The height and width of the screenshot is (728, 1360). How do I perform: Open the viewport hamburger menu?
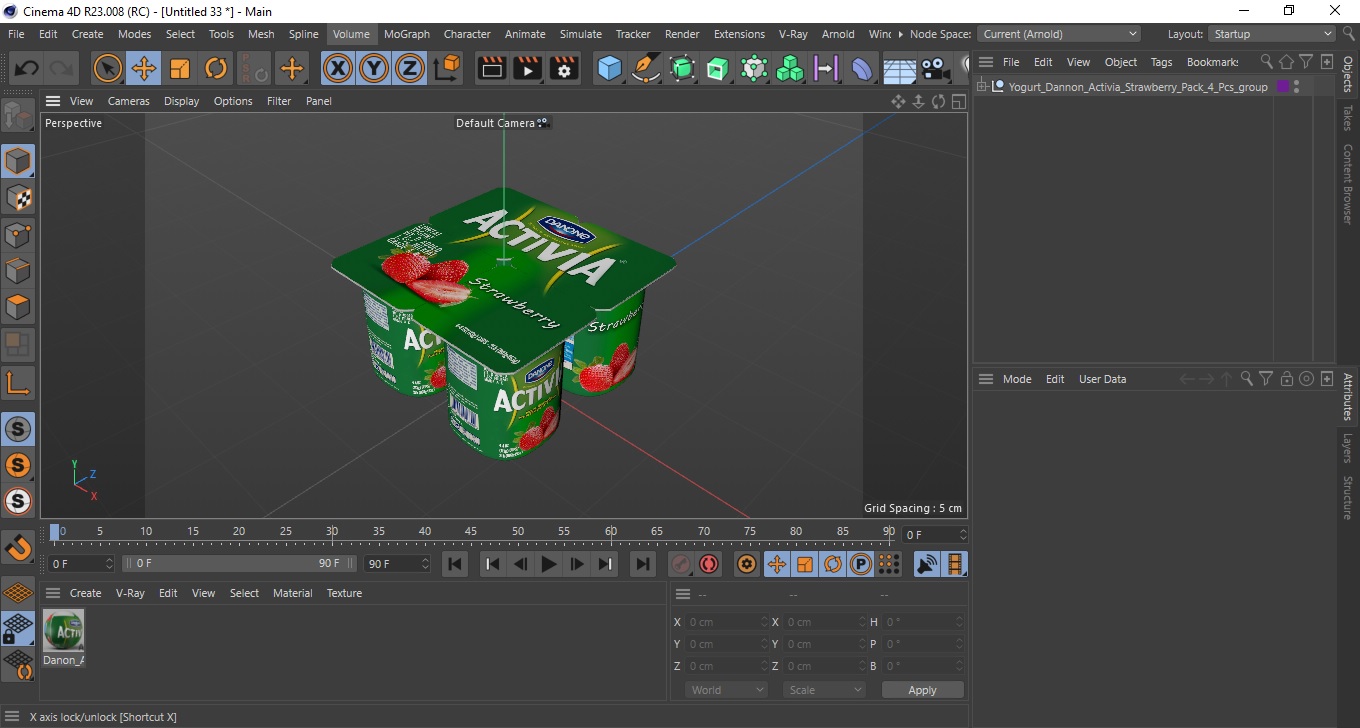click(53, 101)
